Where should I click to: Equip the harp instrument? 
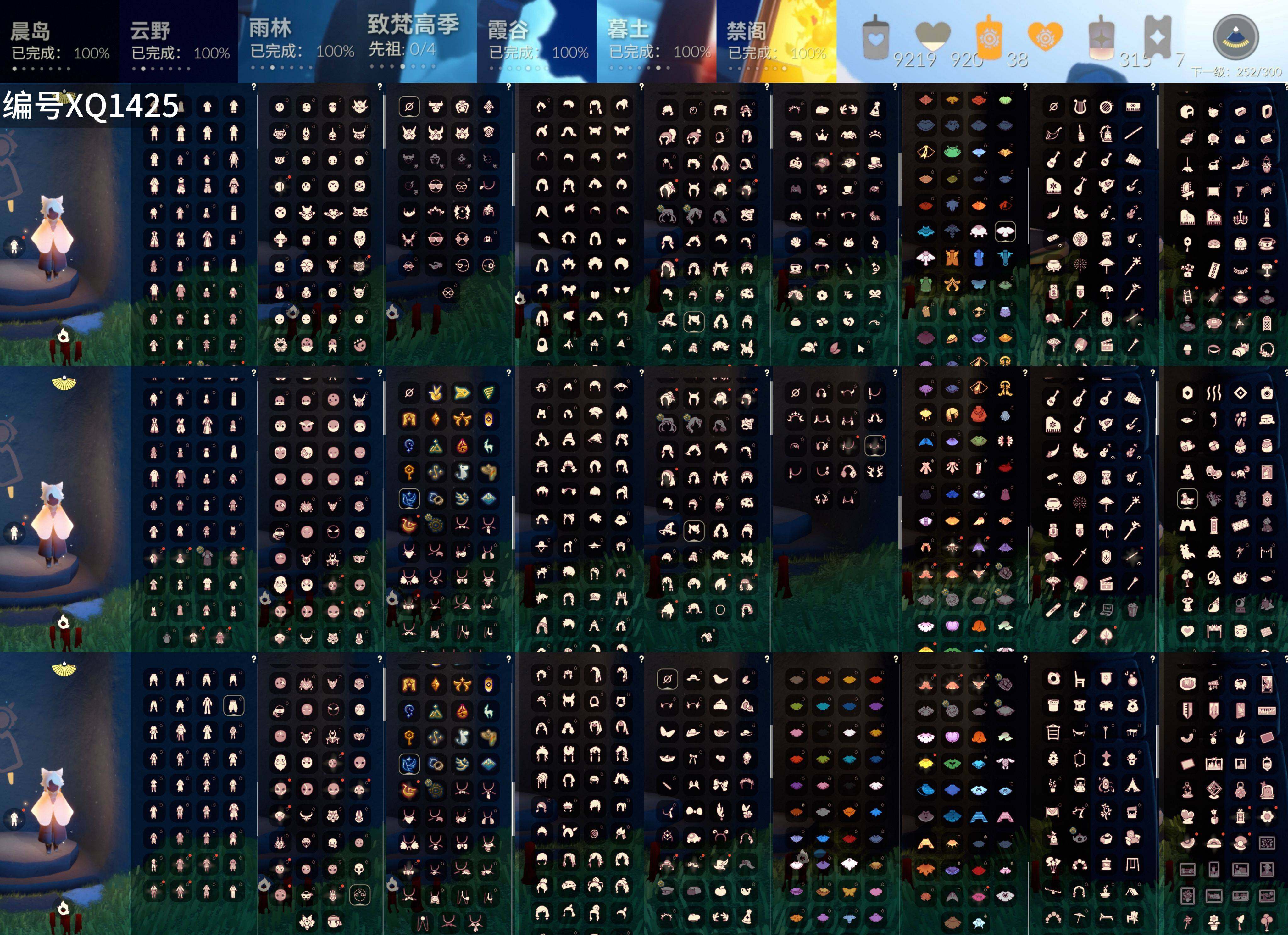tap(1080, 106)
